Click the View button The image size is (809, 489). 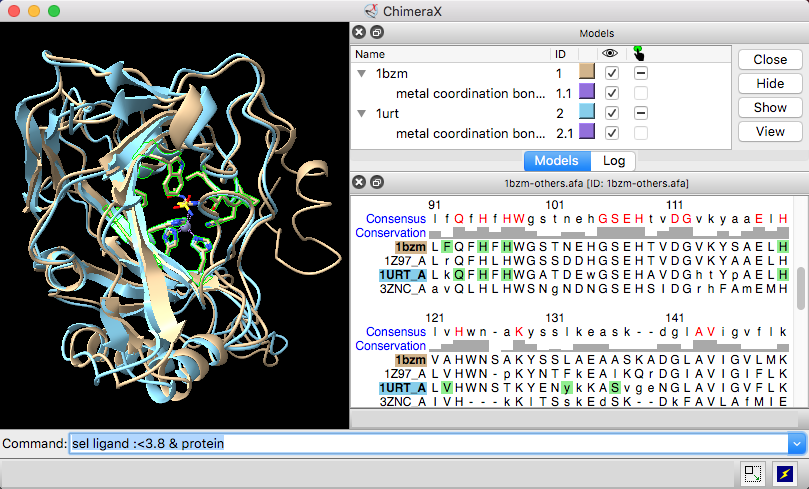point(770,132)
